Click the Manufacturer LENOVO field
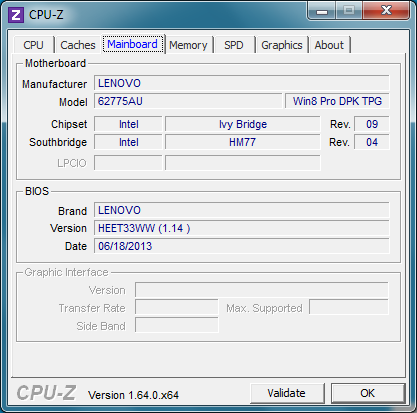The image size is (417, 413). coord(242,83)
